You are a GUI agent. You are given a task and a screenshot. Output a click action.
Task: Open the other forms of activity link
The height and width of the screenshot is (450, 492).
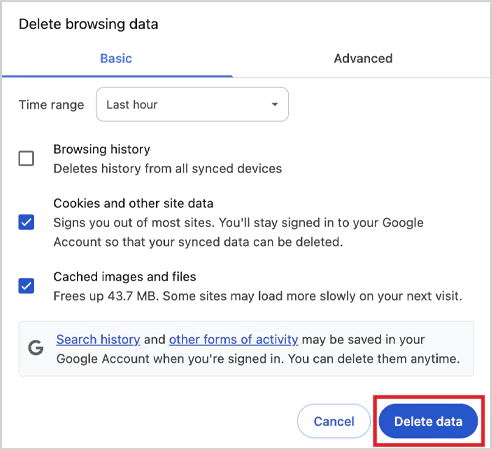pyautogui.click(x=233, y=339)
